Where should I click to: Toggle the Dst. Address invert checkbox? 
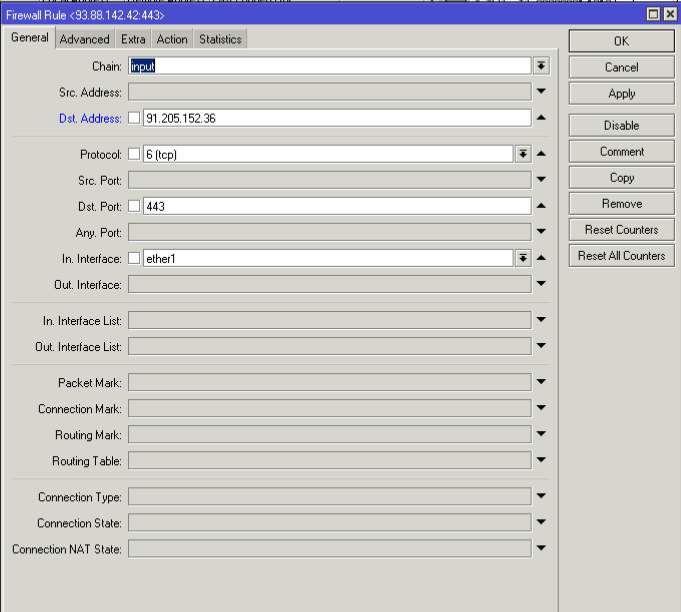point(134,118)
